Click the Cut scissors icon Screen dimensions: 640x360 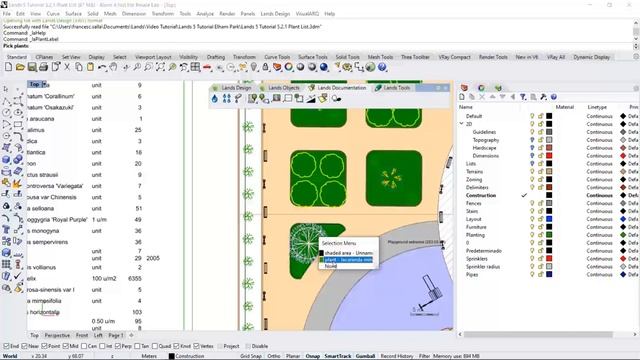(x=67, y=67)
